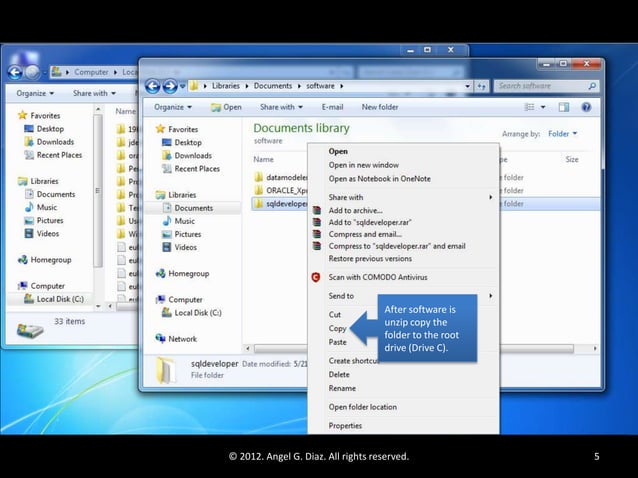Open the Share with dropdown in the Computer window

[94, 94]
